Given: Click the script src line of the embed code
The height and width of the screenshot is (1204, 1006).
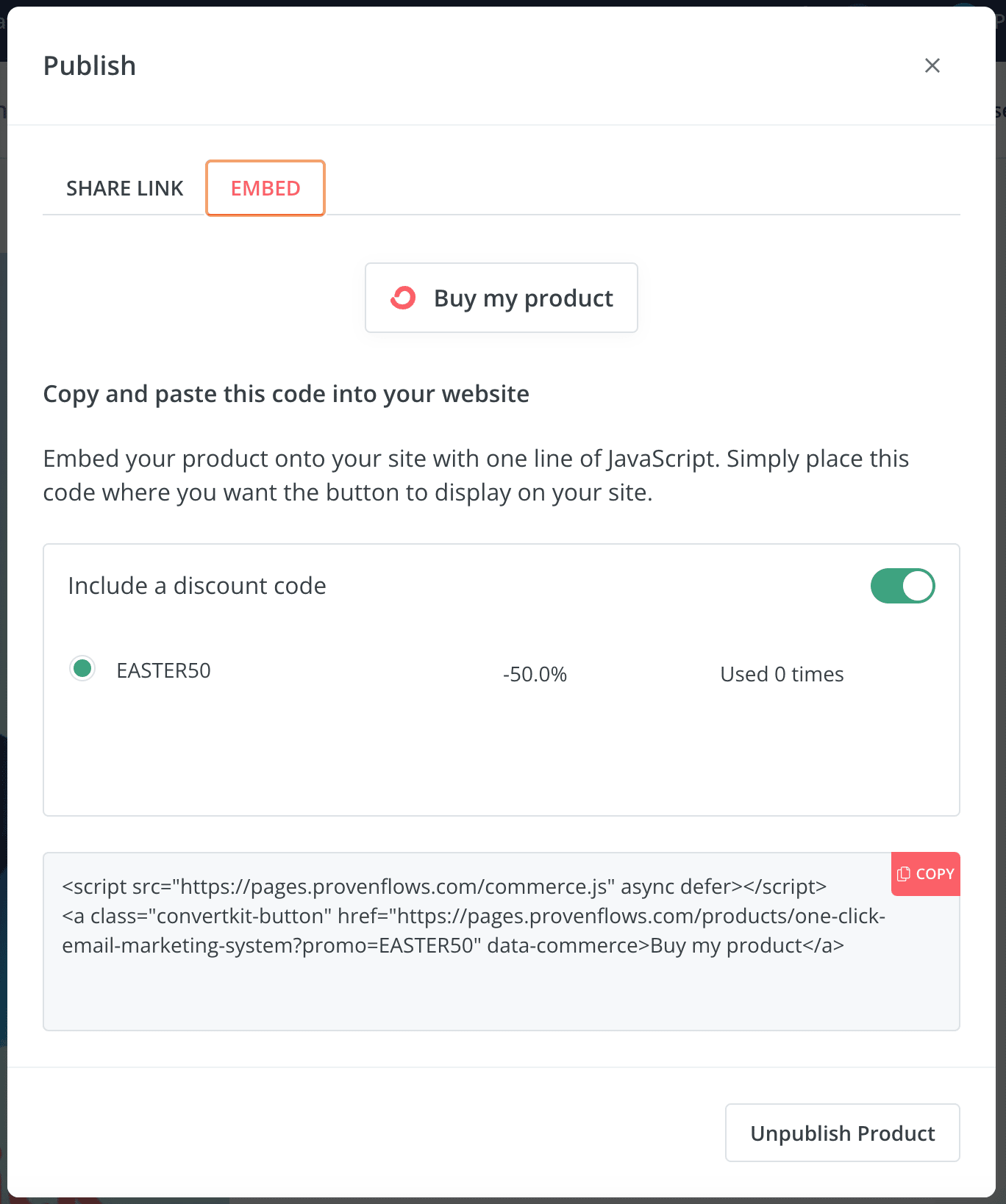Looking at the screenshot, I should click(x=444, y=886).
